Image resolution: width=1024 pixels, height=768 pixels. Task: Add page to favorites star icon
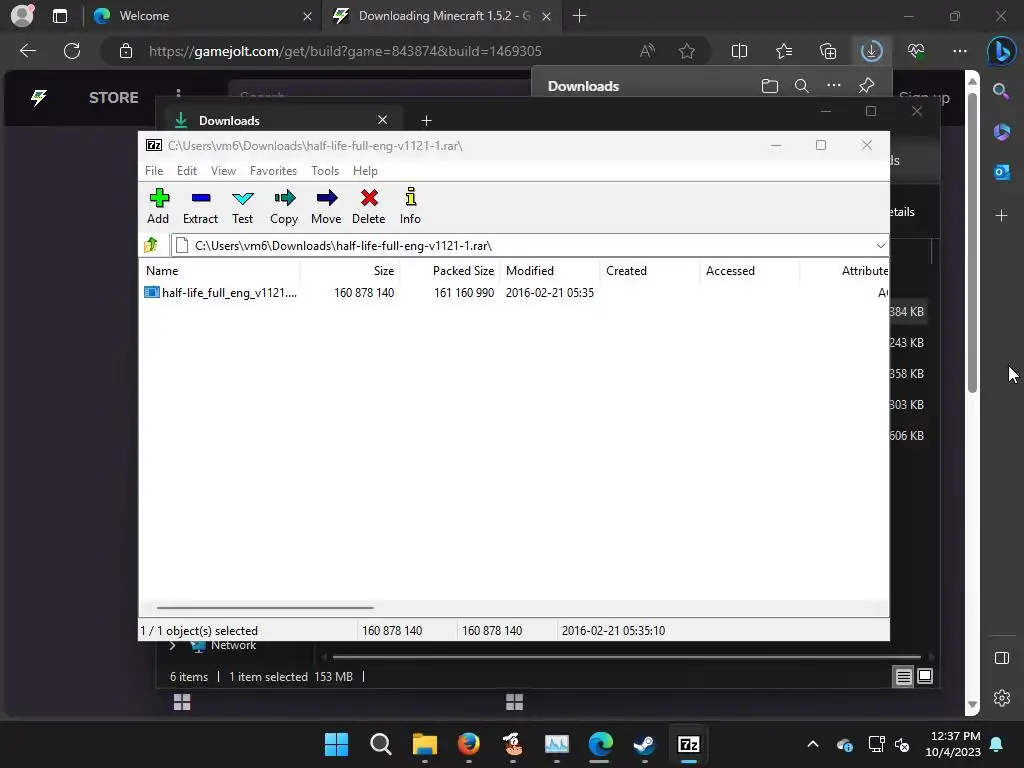click(x=686, y=51)
